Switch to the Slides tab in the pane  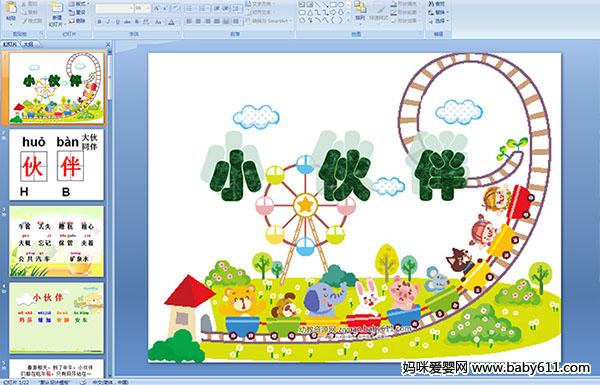[10, 44]
